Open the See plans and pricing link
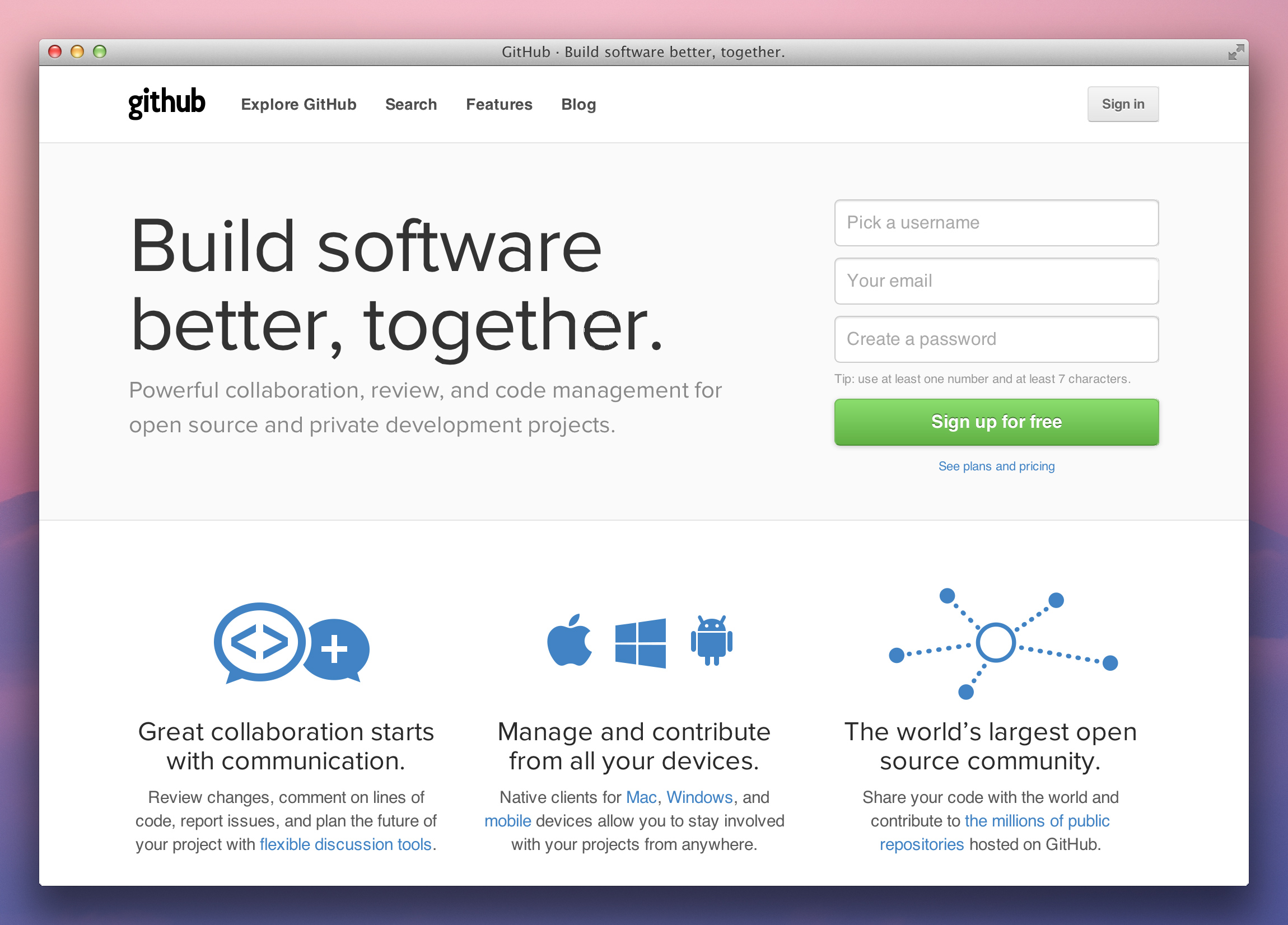This screenshot has width=1288, height=925. [996, 466]
